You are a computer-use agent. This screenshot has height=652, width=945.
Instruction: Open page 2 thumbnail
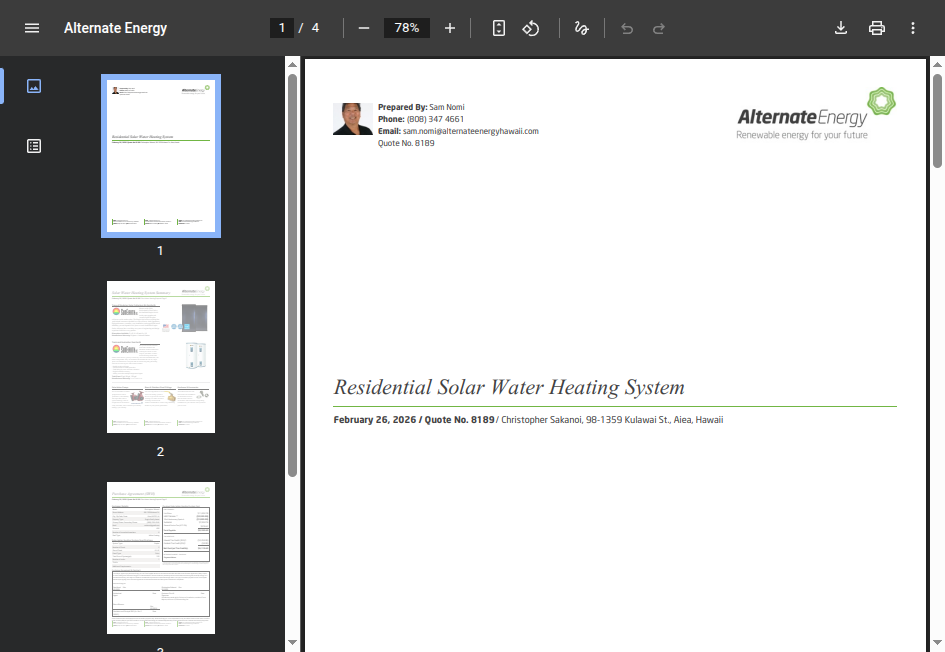tap(161, 357)
